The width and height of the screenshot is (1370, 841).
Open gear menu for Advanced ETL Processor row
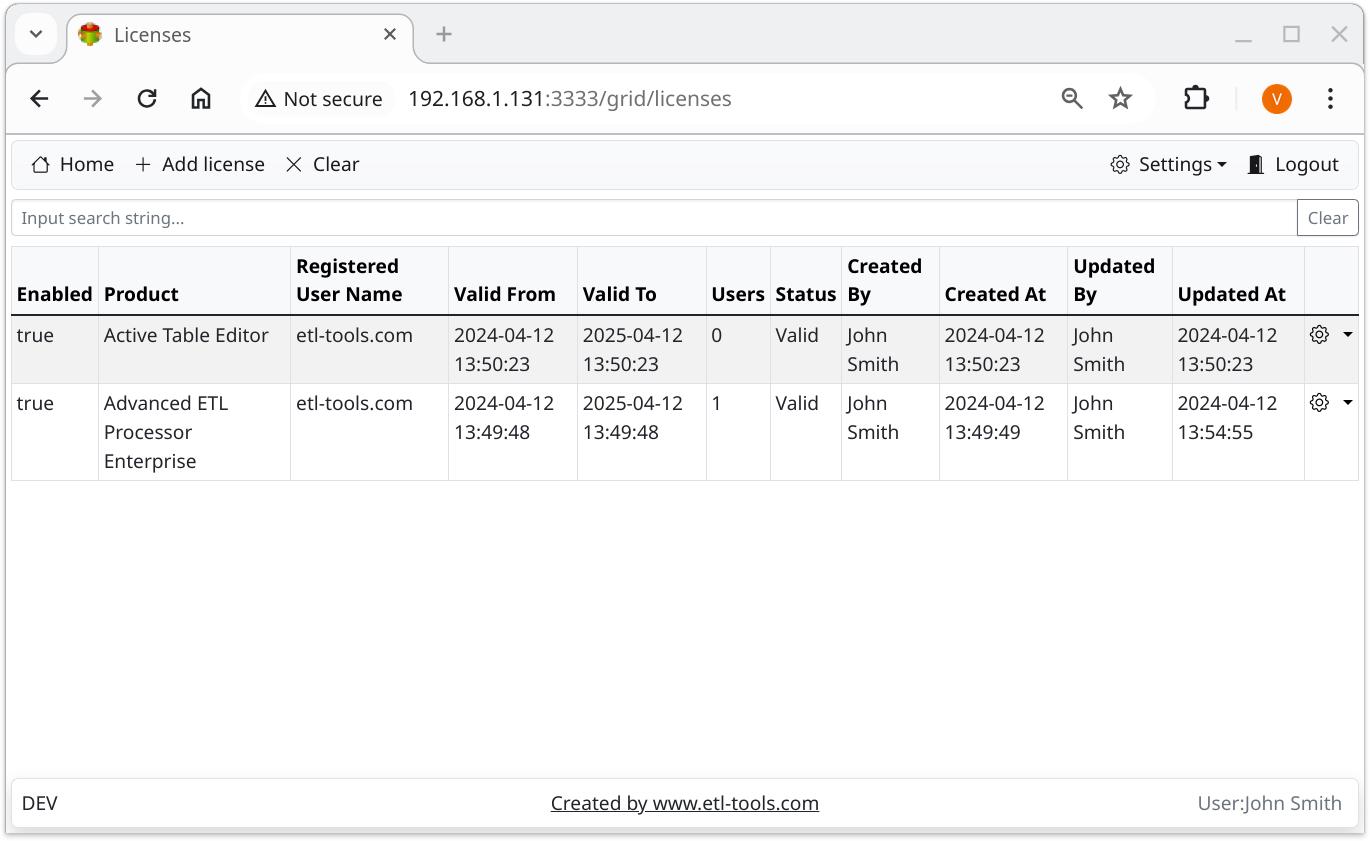tap(1319, 403)
